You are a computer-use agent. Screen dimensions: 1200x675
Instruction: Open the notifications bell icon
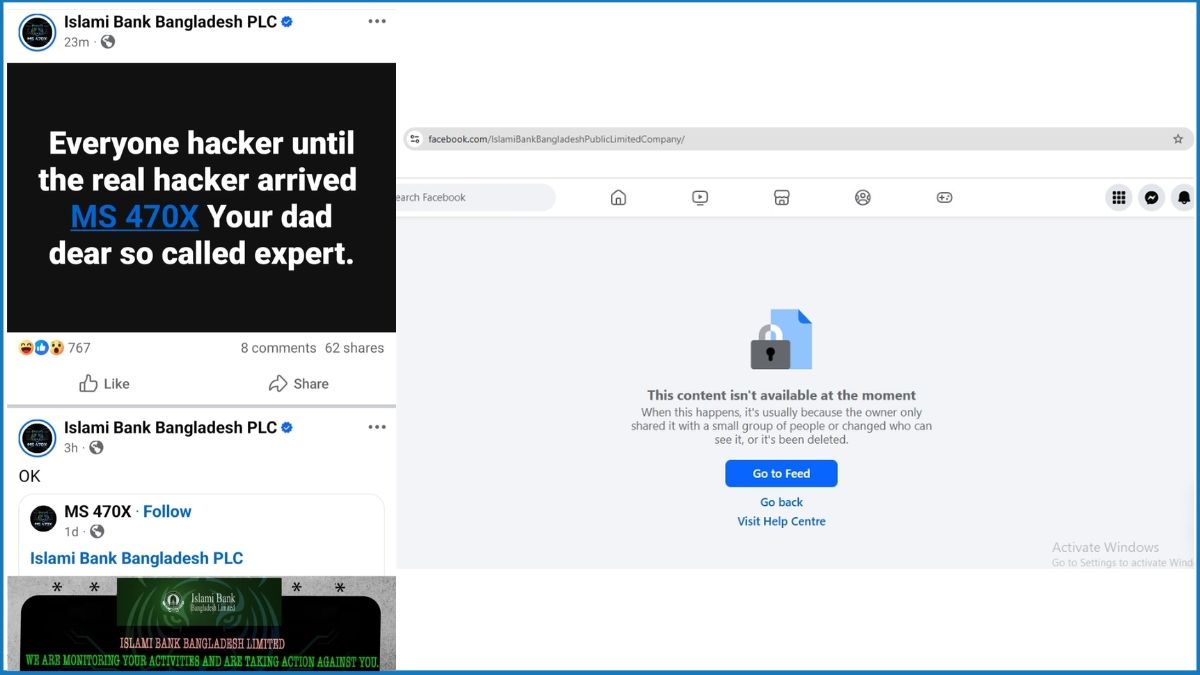pos(1184,198)
